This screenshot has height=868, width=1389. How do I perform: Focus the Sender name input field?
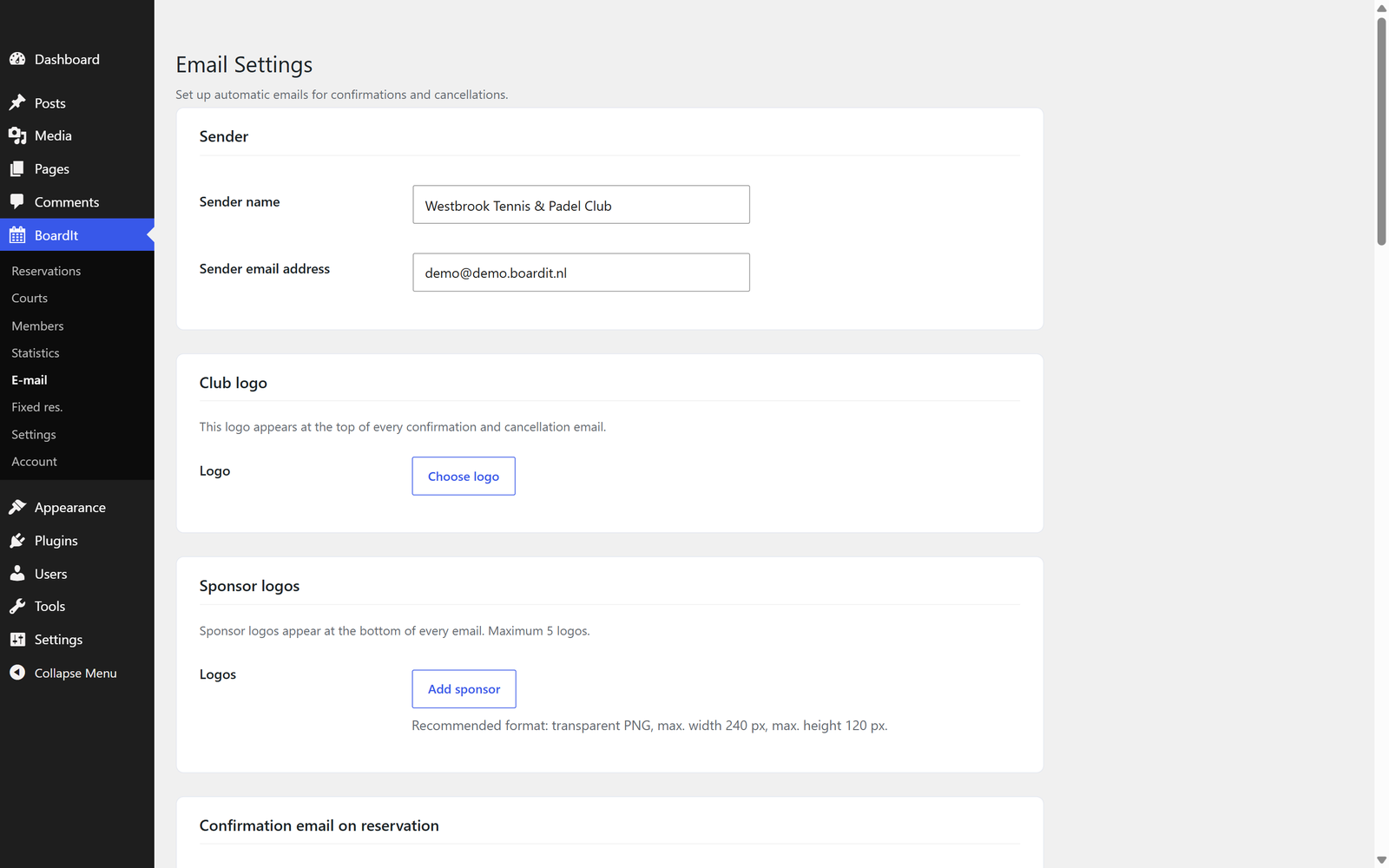pos(581,205)
